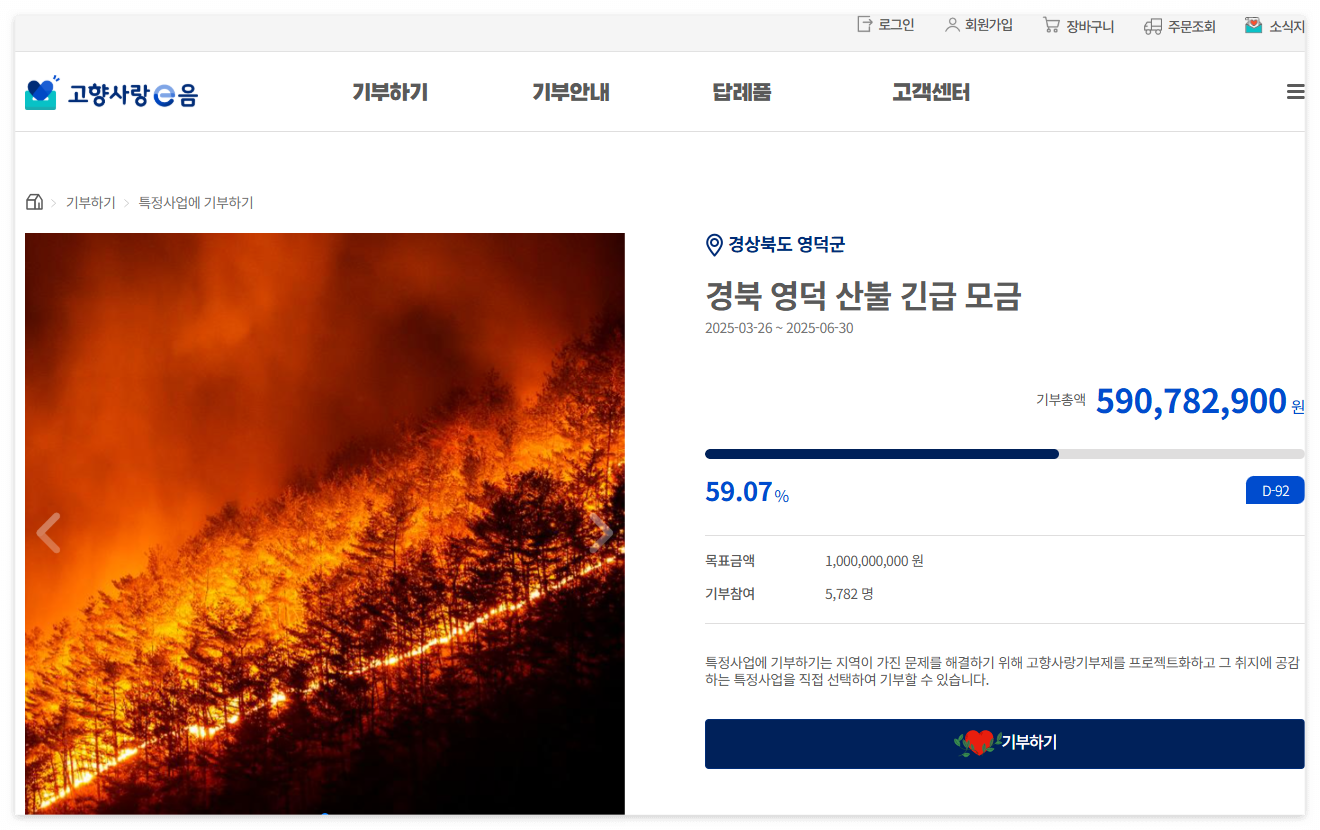
Task: Show the previous slide with left arrow
Action: (48, 533)
